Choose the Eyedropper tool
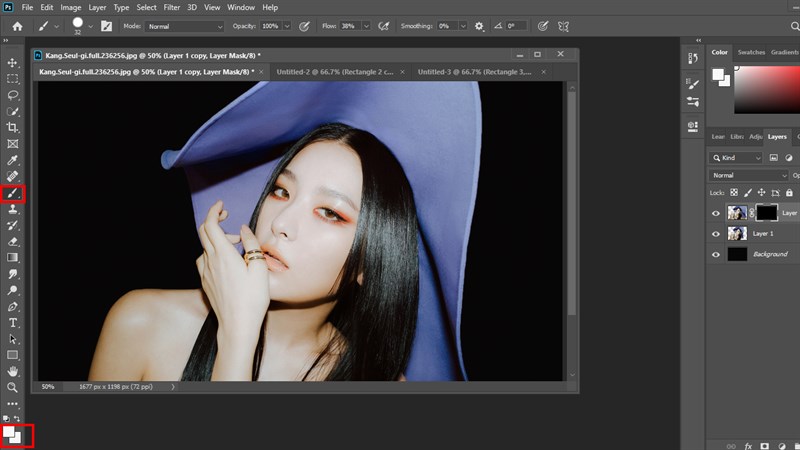This screenshot has width=800, height=450. click(x=13, y=161)
